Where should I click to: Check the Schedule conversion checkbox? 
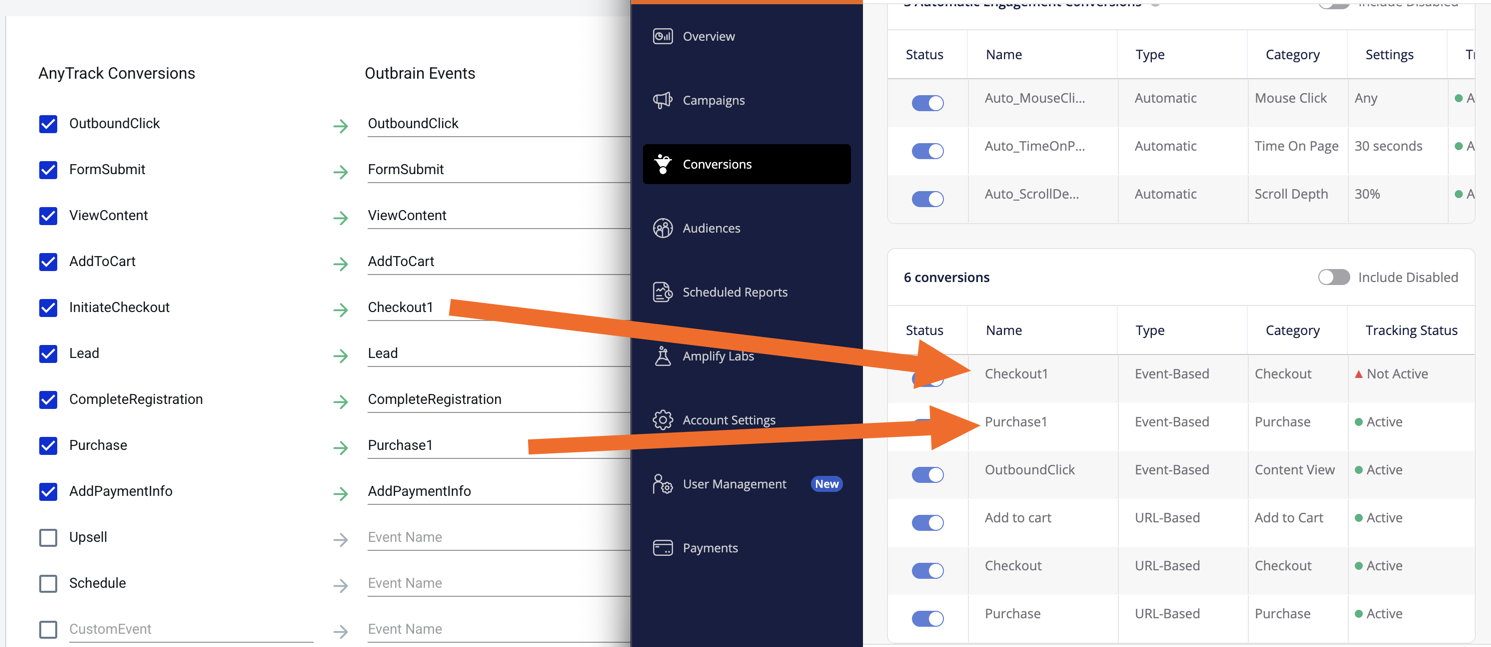48,584
